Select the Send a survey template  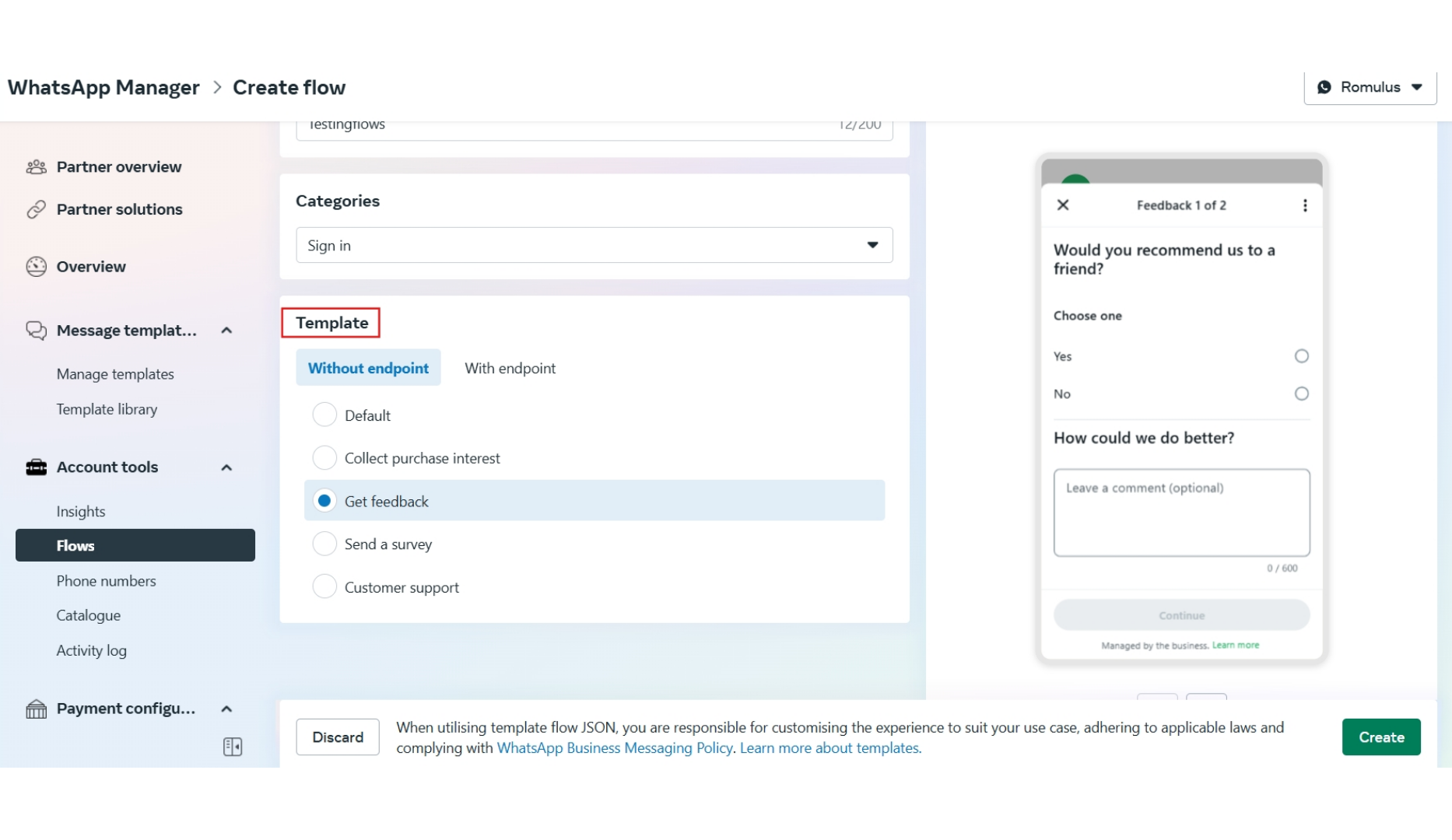[324, 543]
